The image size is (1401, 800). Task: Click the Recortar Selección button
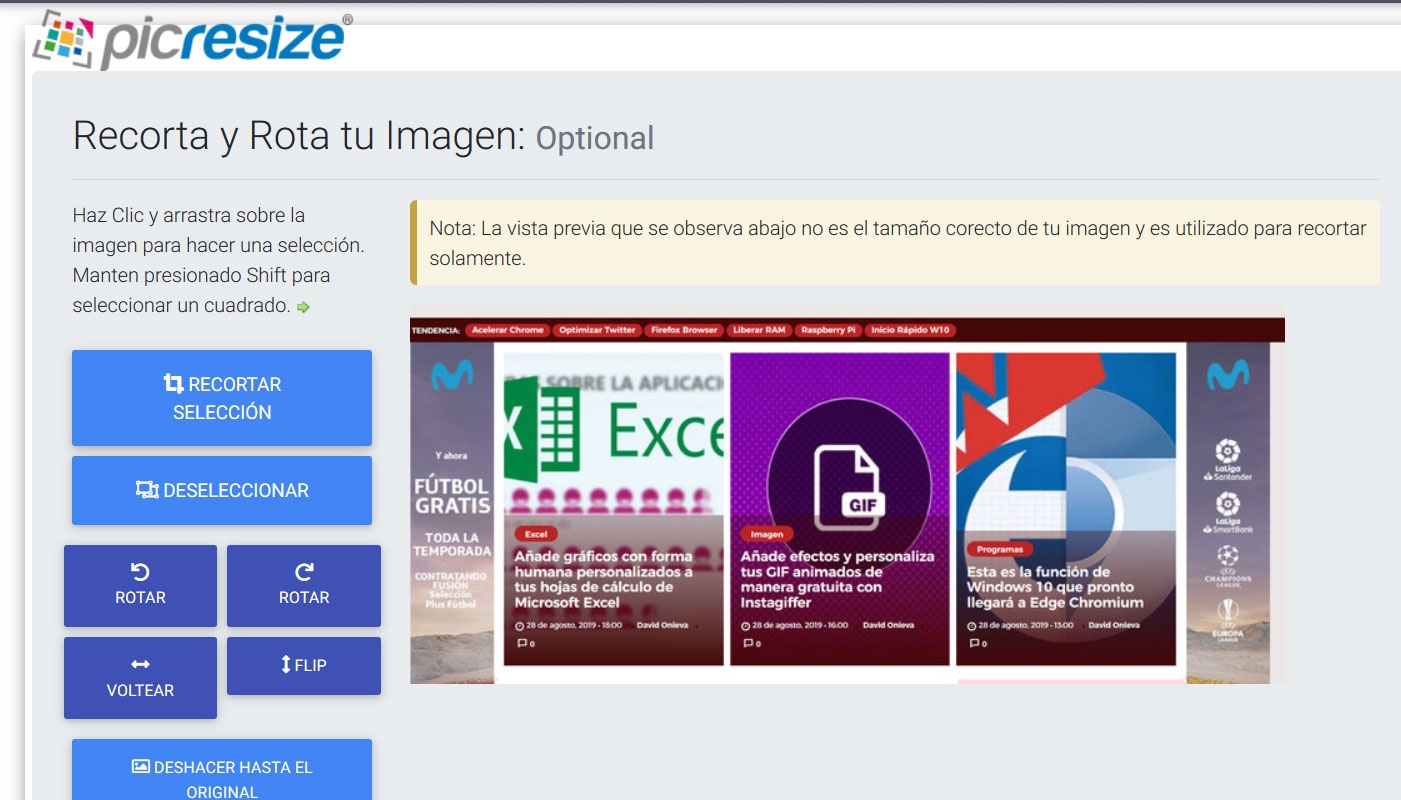pyautogui.click(x=222, y=398)
